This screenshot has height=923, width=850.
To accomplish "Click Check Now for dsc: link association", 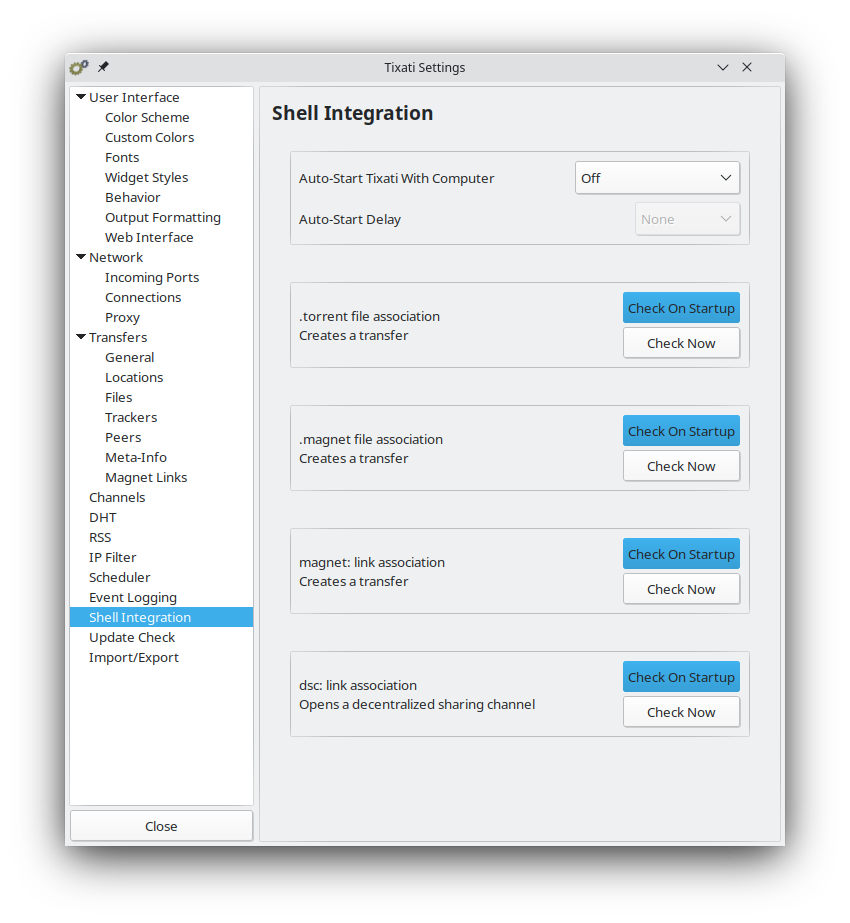I will click(681, 711).
